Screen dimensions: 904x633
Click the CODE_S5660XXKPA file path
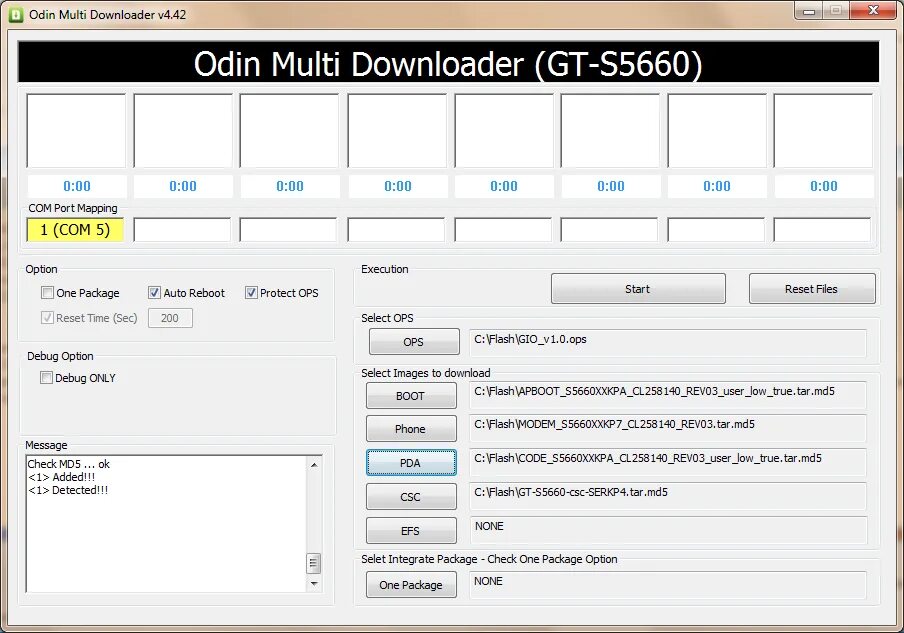click(x=668, y=462)
